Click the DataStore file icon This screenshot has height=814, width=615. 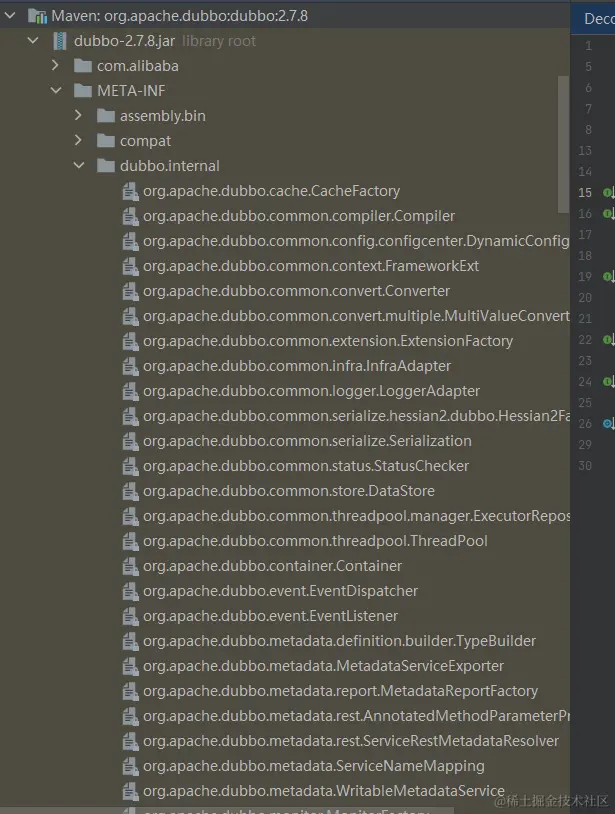tap(130, 491)
